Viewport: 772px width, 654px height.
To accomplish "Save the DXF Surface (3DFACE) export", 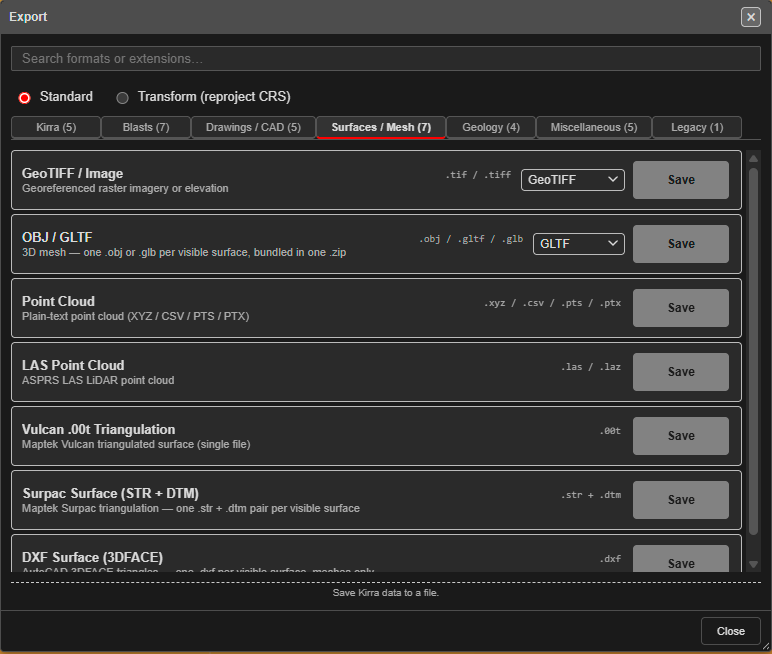I will tap(681, 559).
